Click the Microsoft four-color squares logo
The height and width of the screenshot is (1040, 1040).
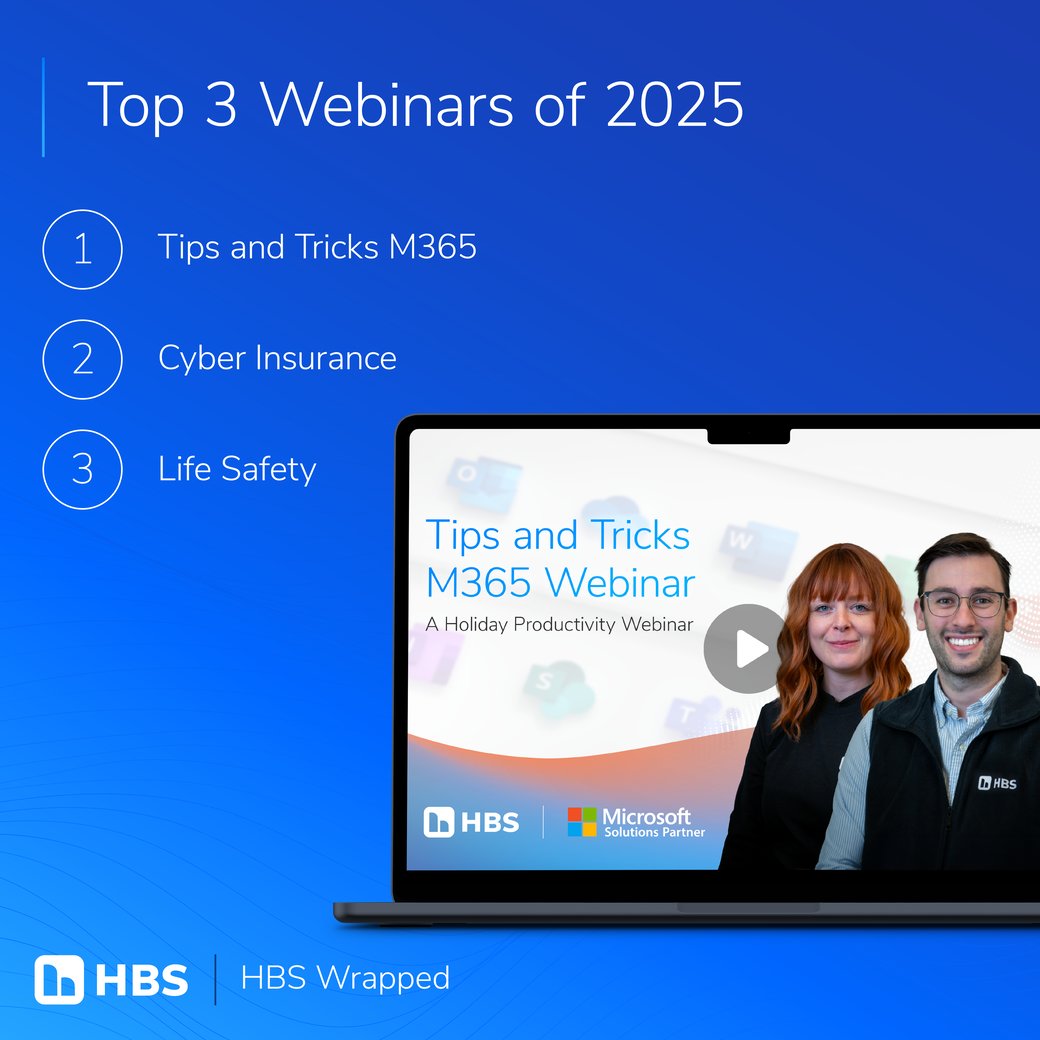click(x=581, y=822)
